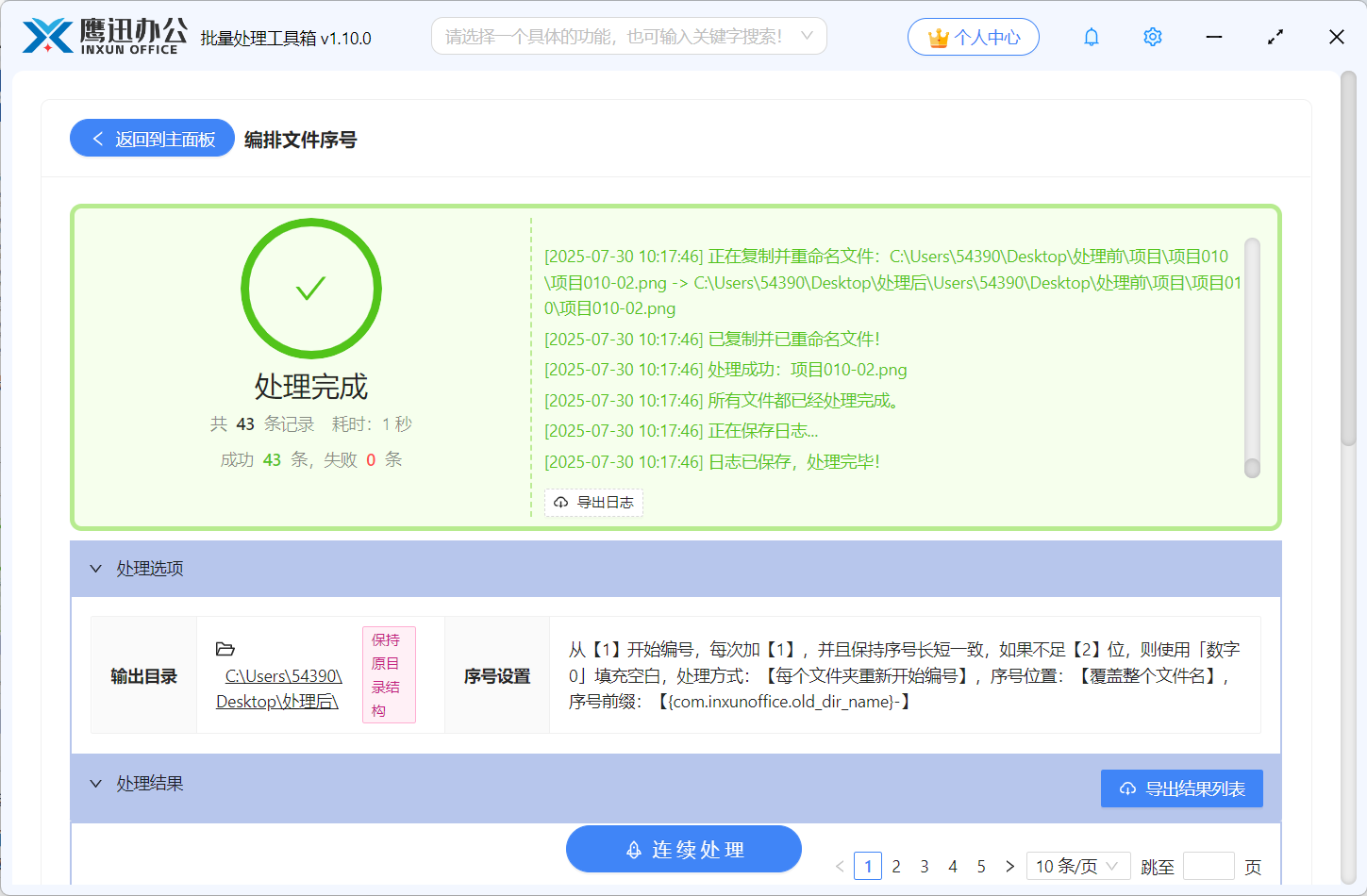Click the folder icon beside the output directory

pyautogui.click(x=225, y=649)
